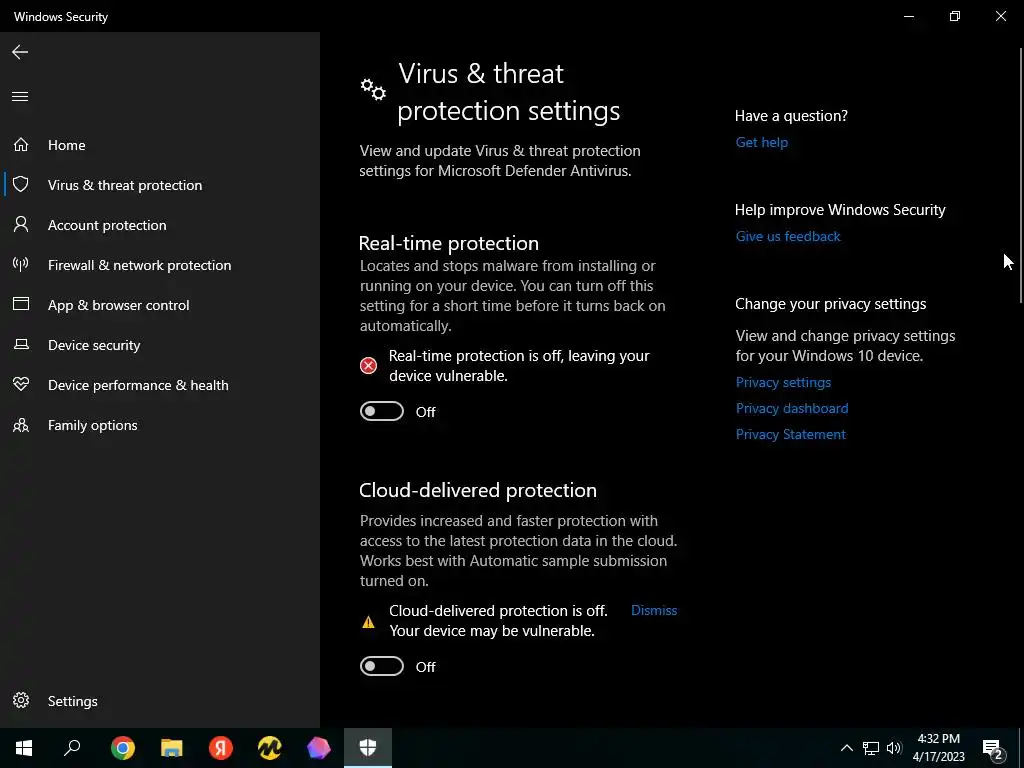Open Yandex browser from taskbar
This screenshot has height=768, width=1024.
coord(221,748)
